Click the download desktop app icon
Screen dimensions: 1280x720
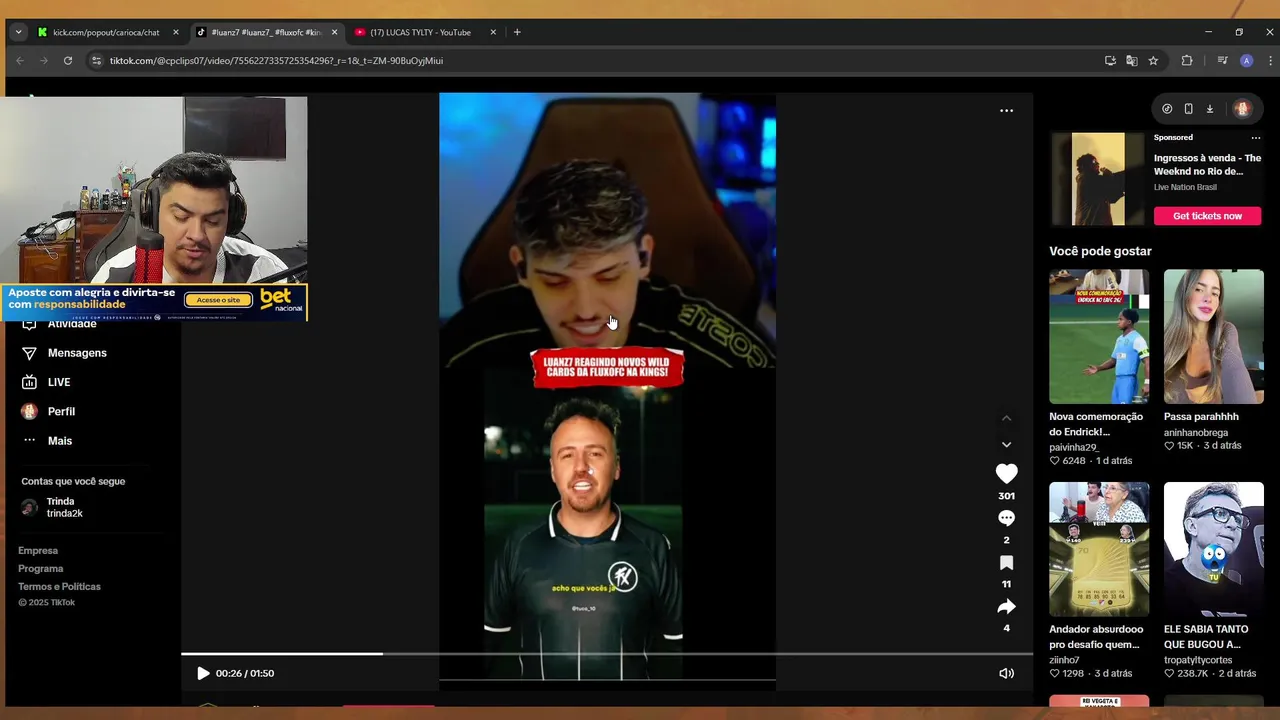point(1209,109)
